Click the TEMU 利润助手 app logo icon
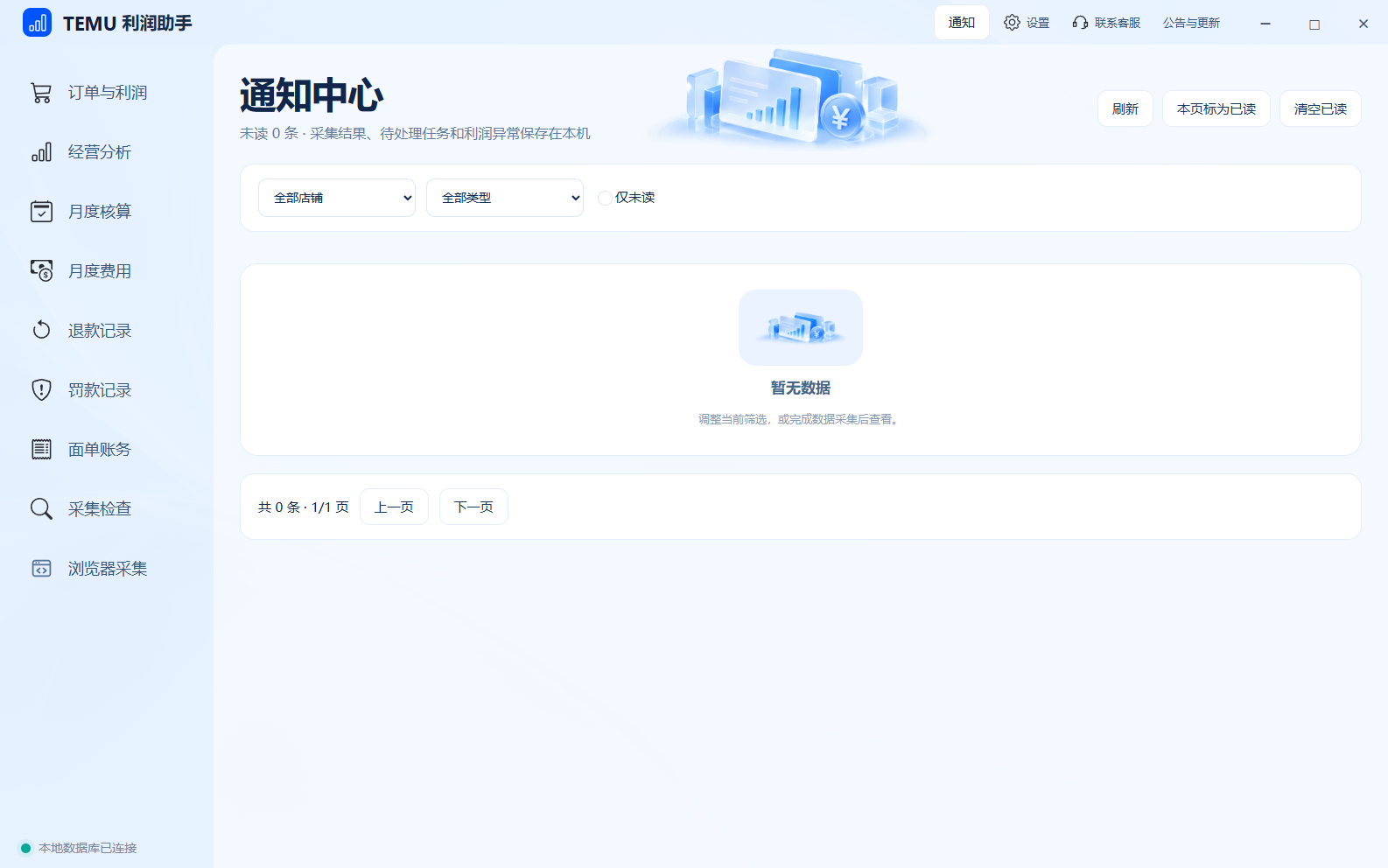The height and width of the screenshot is (868, 1388). pos(37,23)
